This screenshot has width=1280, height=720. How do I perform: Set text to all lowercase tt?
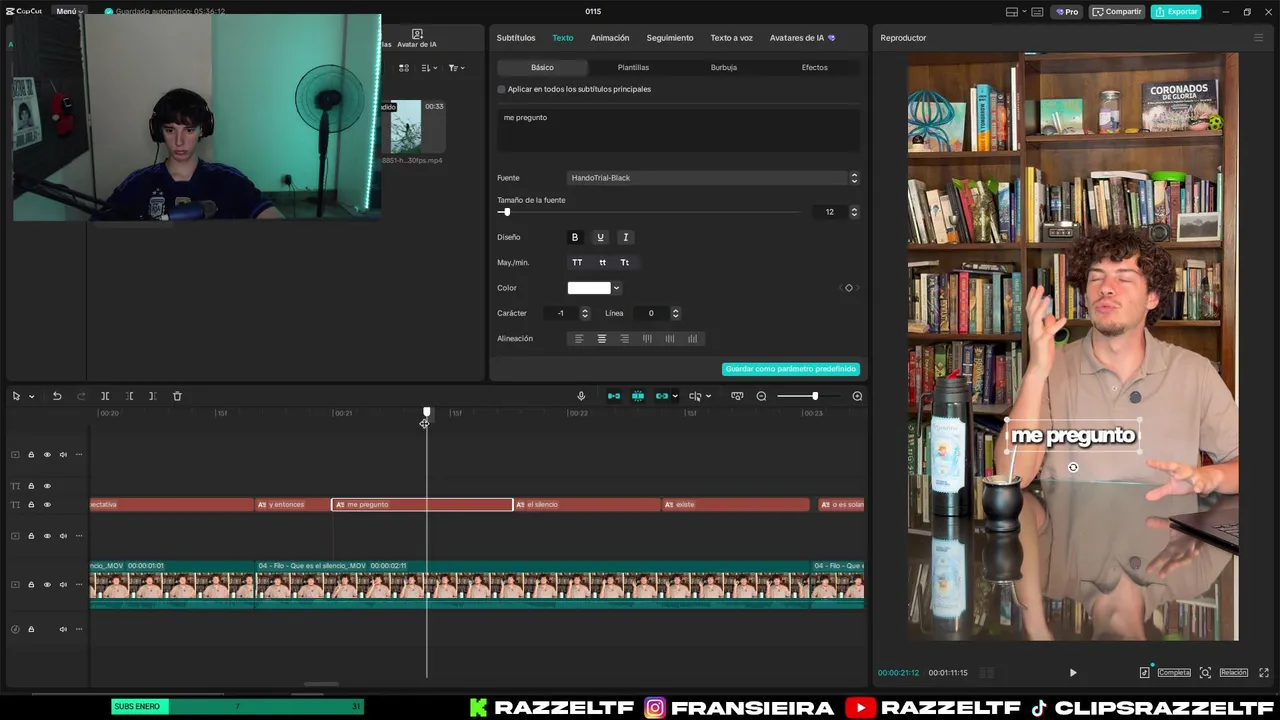coord(602,262)
